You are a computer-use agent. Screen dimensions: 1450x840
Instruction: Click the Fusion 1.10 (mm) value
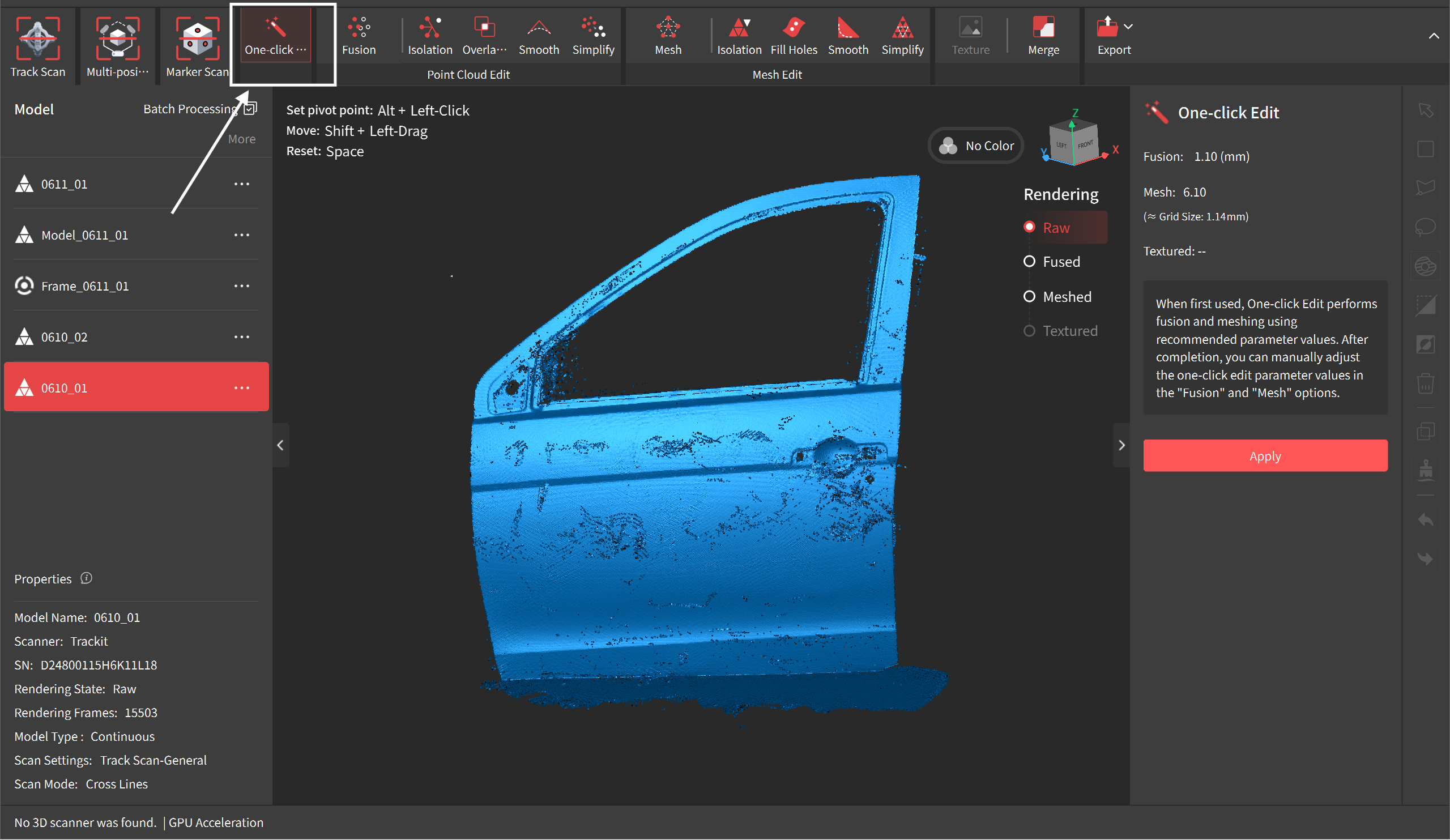(x=1221, y=156)
